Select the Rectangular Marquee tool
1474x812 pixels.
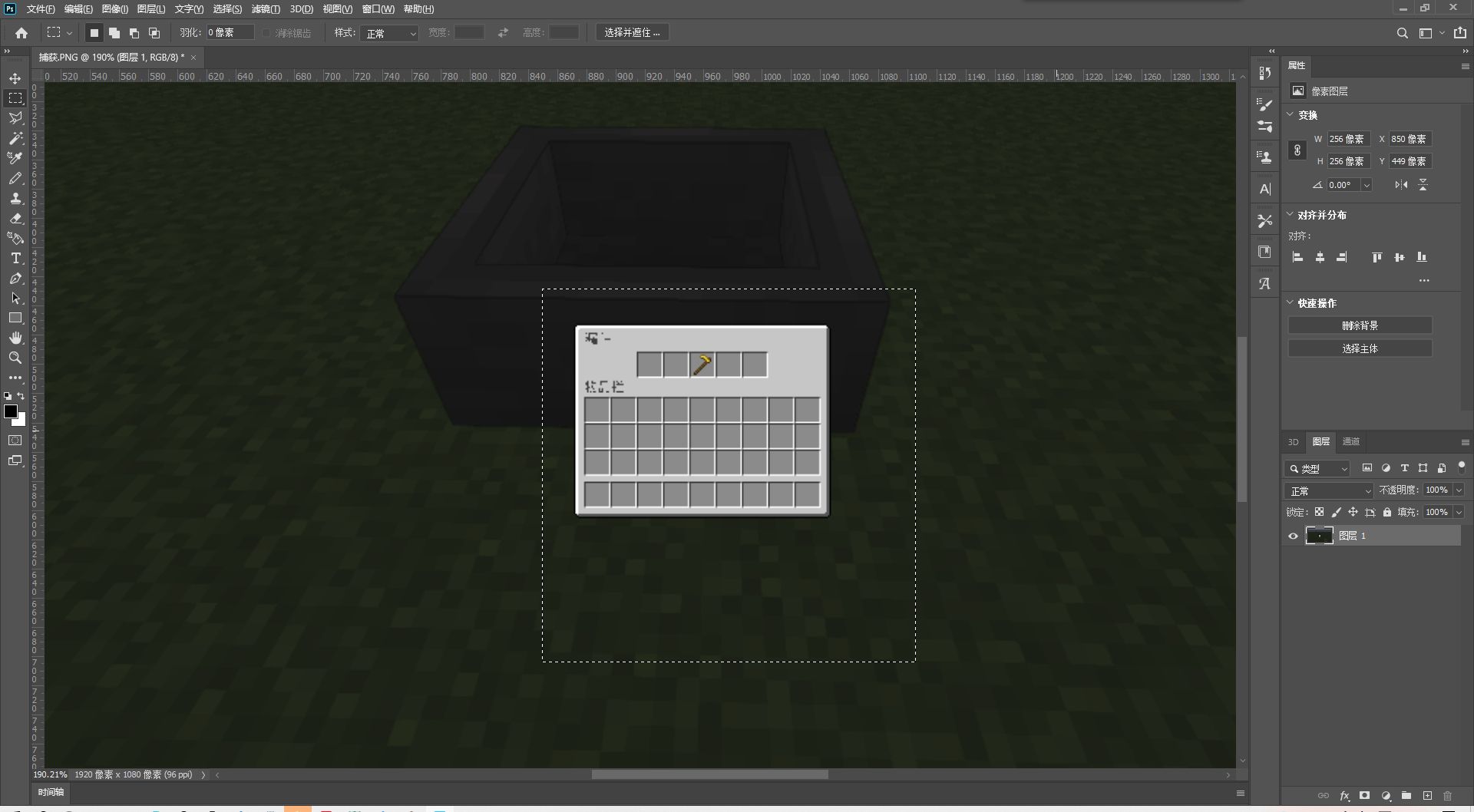15,98
